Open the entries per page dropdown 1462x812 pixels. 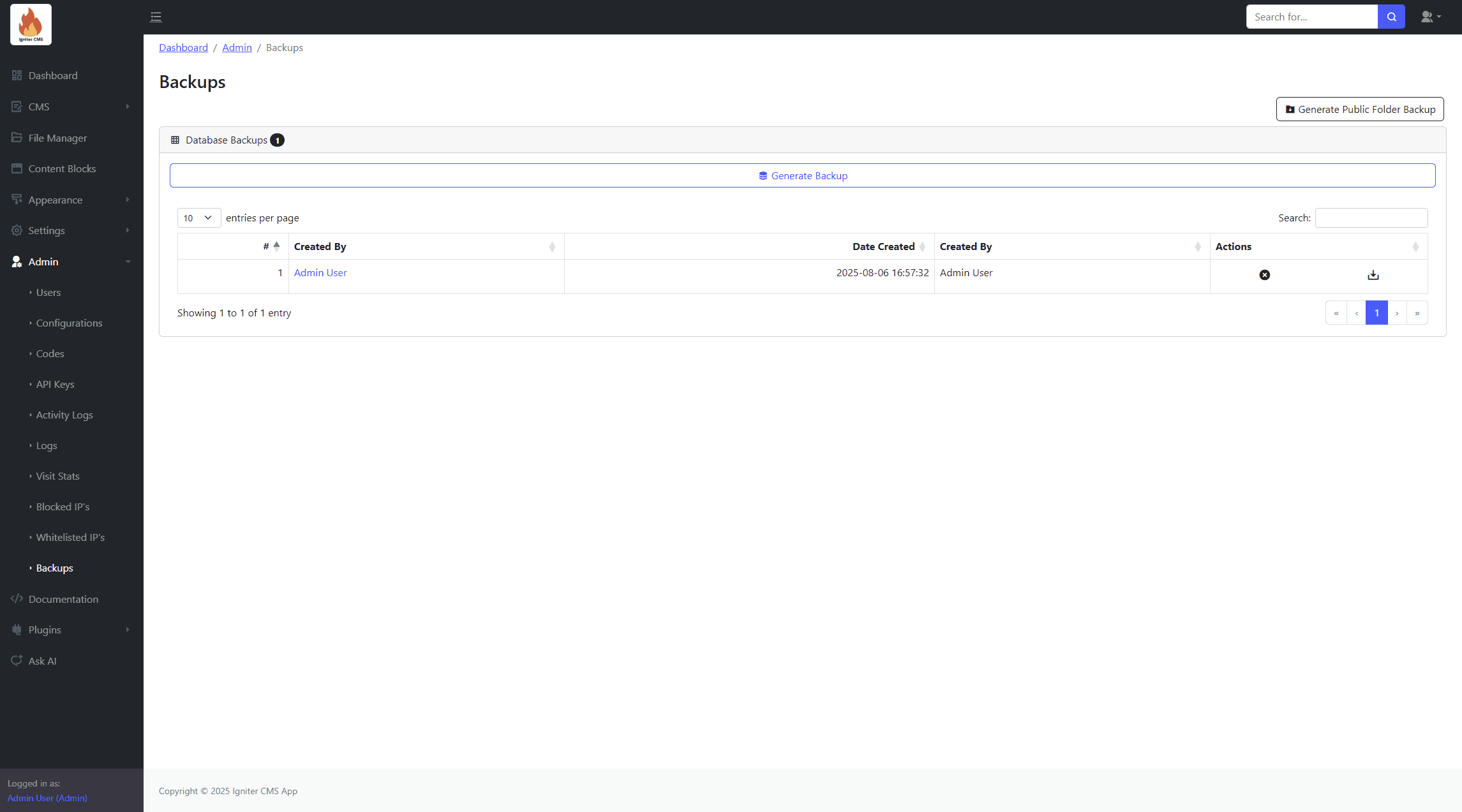click(x=198, y=218)
